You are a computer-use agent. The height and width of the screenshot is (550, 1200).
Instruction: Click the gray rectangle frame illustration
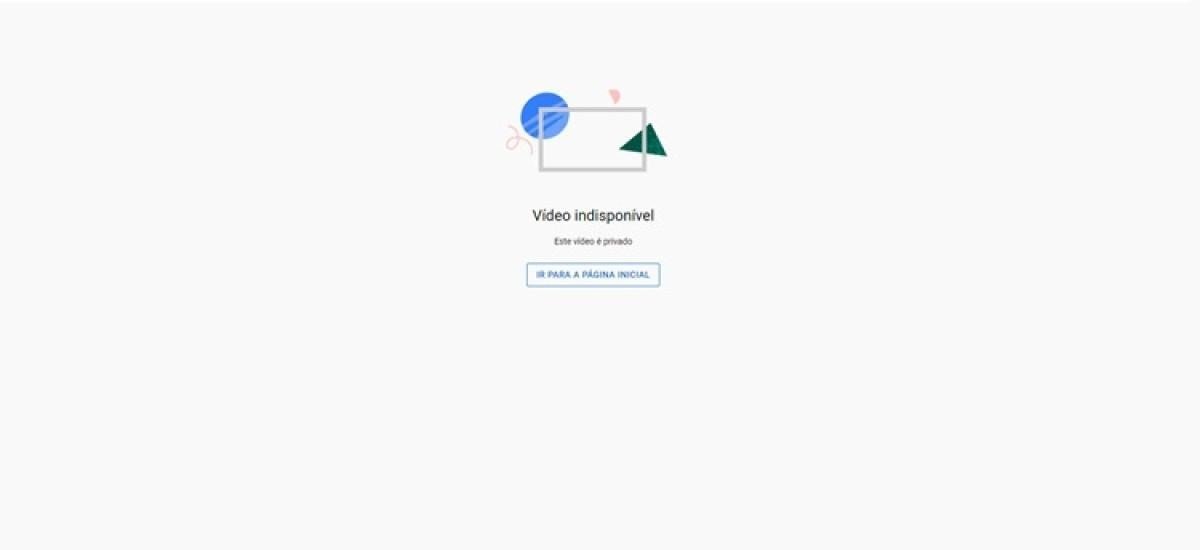point(592,139)
